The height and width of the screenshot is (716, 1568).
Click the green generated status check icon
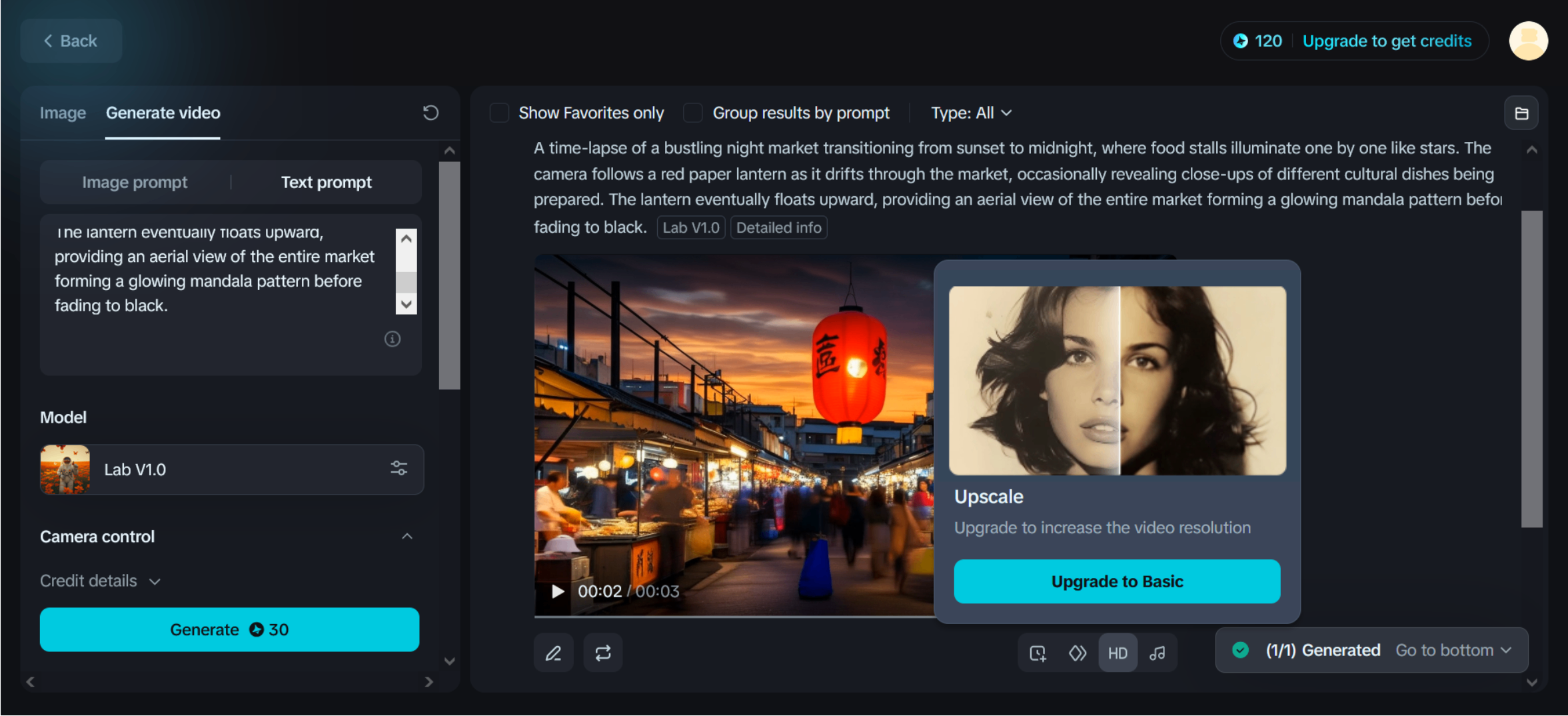1240,650
